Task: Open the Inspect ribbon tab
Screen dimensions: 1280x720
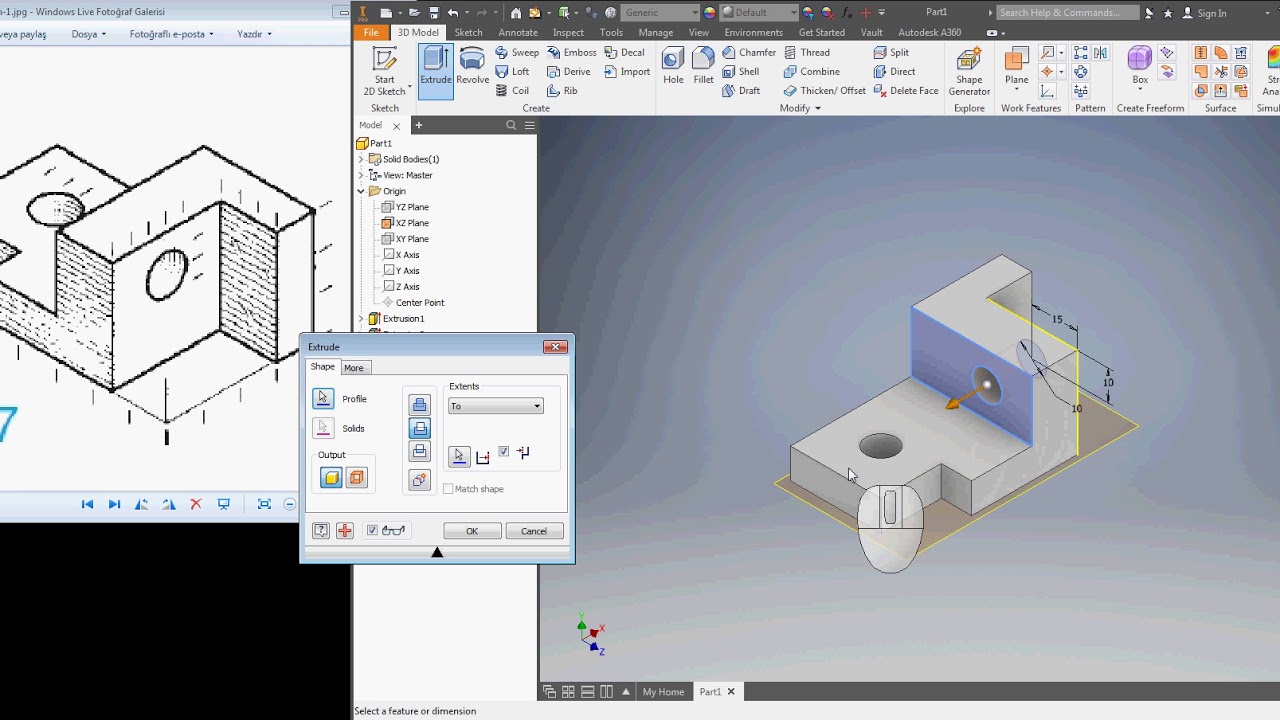Action: (x=568, y=32)
